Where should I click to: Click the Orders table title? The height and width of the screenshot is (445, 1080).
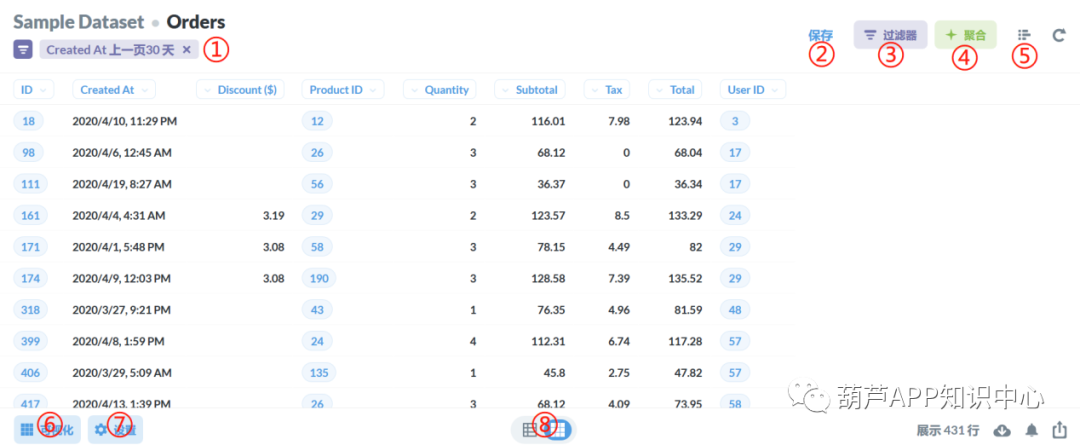click(196, 22)
